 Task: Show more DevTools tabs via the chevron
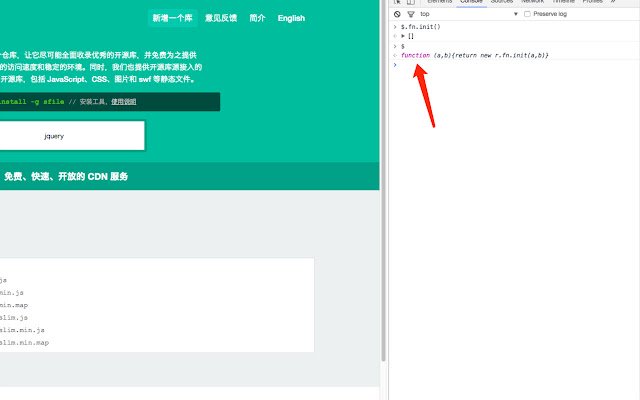tap(613, 1)
